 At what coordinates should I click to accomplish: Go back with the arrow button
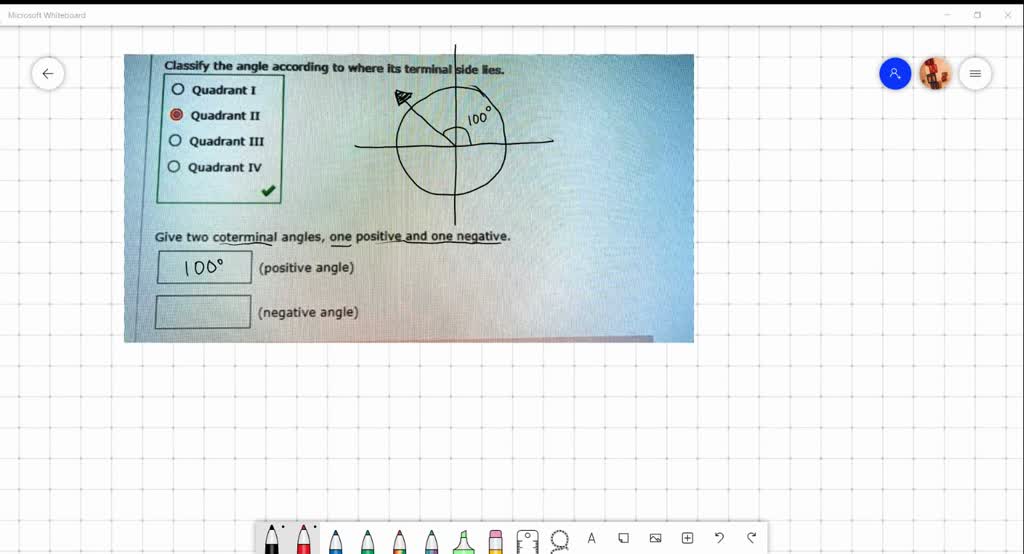pyautogui.click(x=48, y=73)
